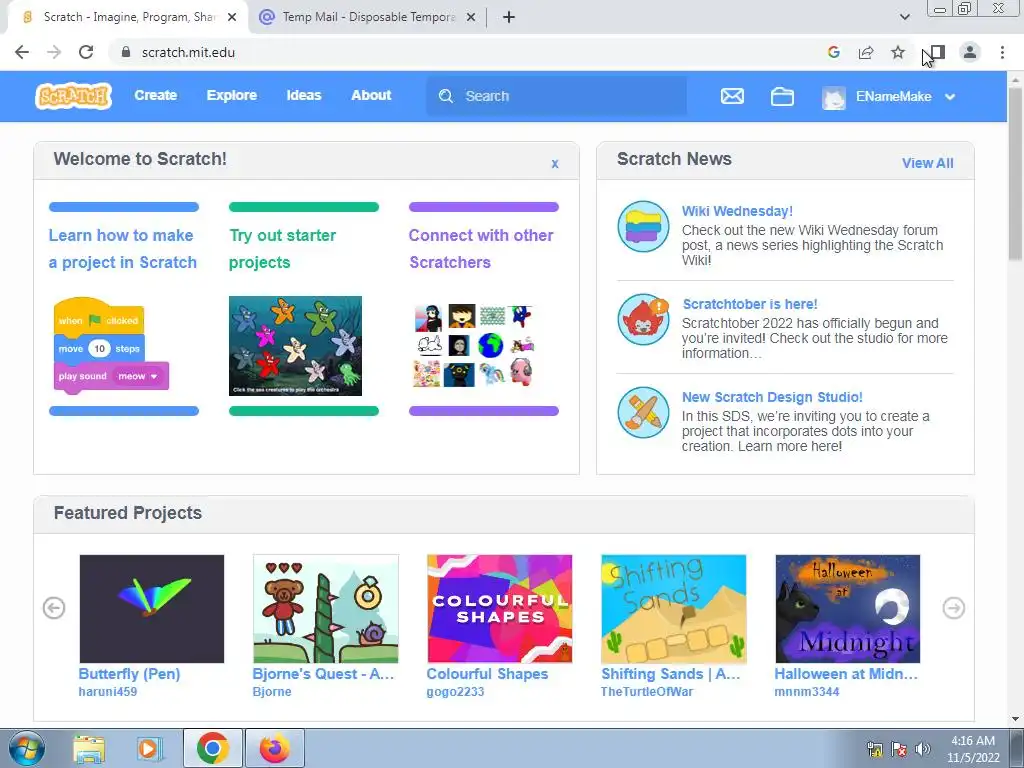The height and width of the screenshot is (768, 1024).
Task: Open Create in Scratch navbar
Action: click(155, 95)
